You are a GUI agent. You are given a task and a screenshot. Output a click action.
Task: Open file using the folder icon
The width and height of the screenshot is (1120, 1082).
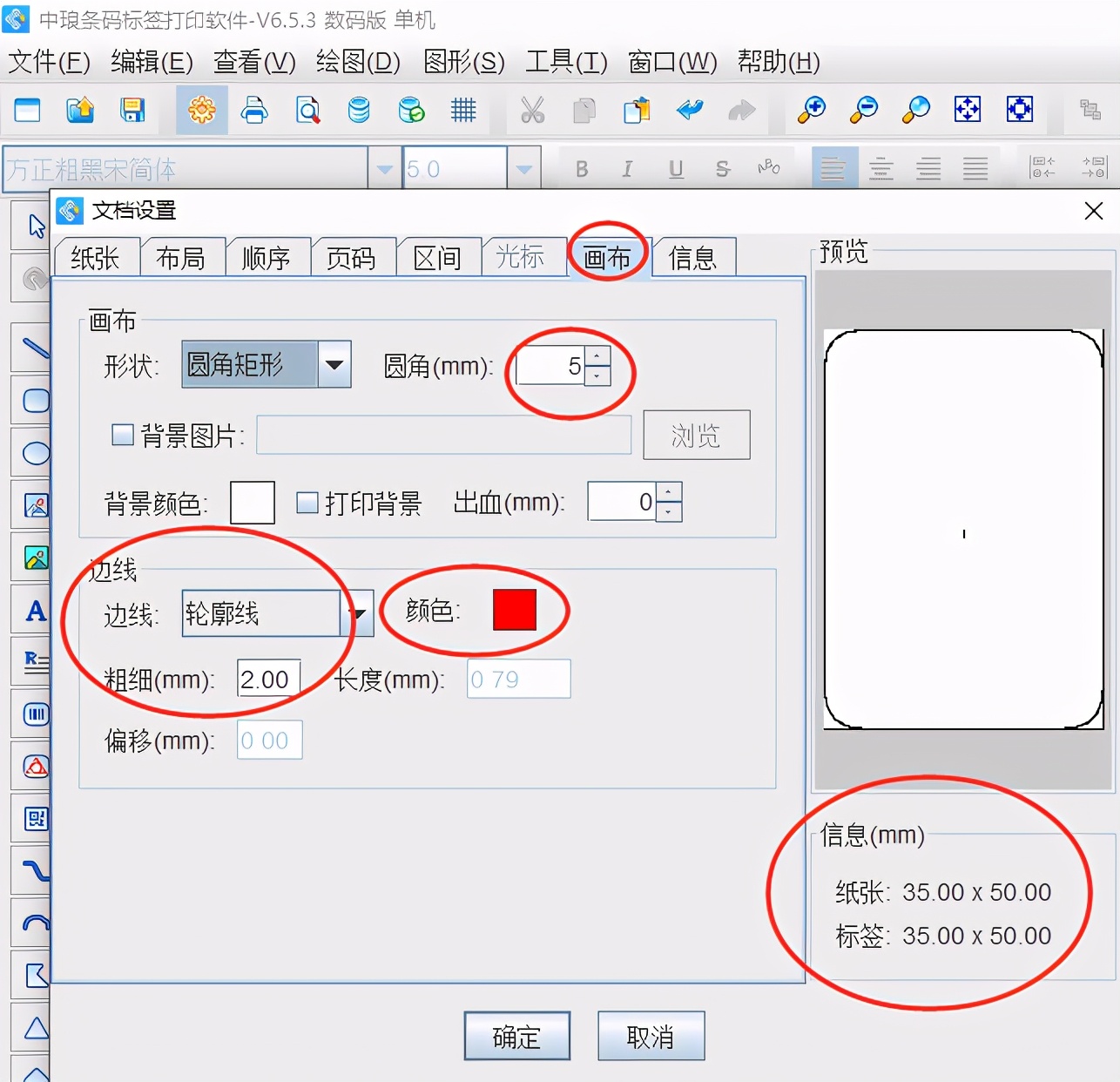coord(80,110)
